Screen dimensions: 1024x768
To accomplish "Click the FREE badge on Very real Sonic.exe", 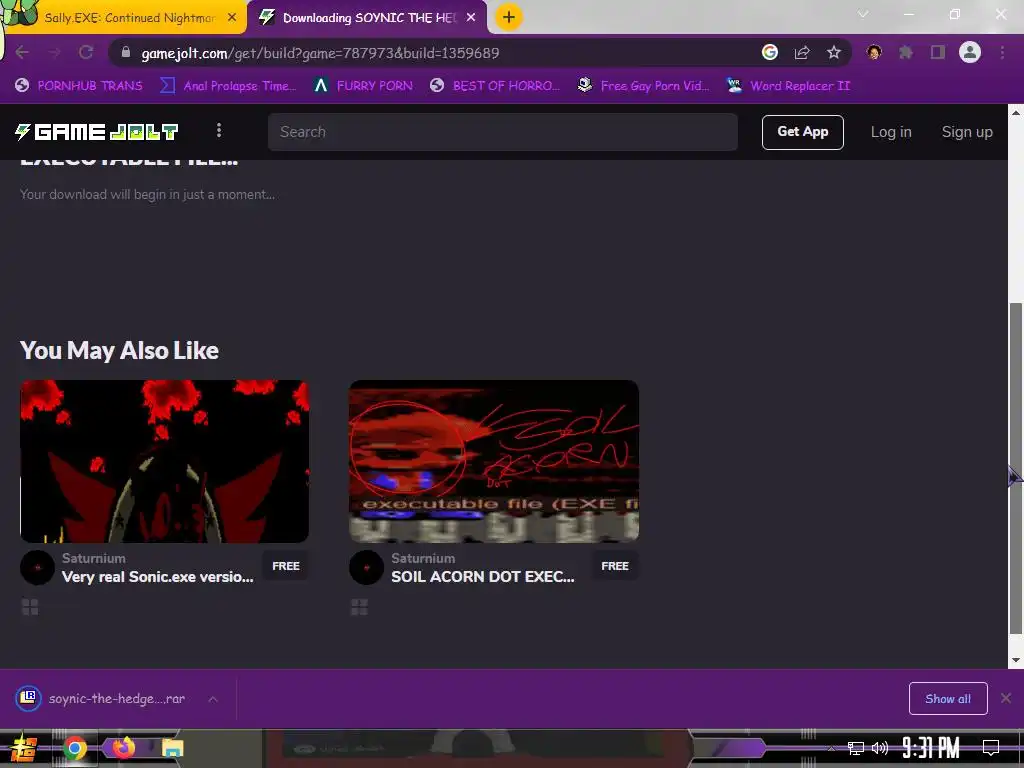I will tap(286, 566).
